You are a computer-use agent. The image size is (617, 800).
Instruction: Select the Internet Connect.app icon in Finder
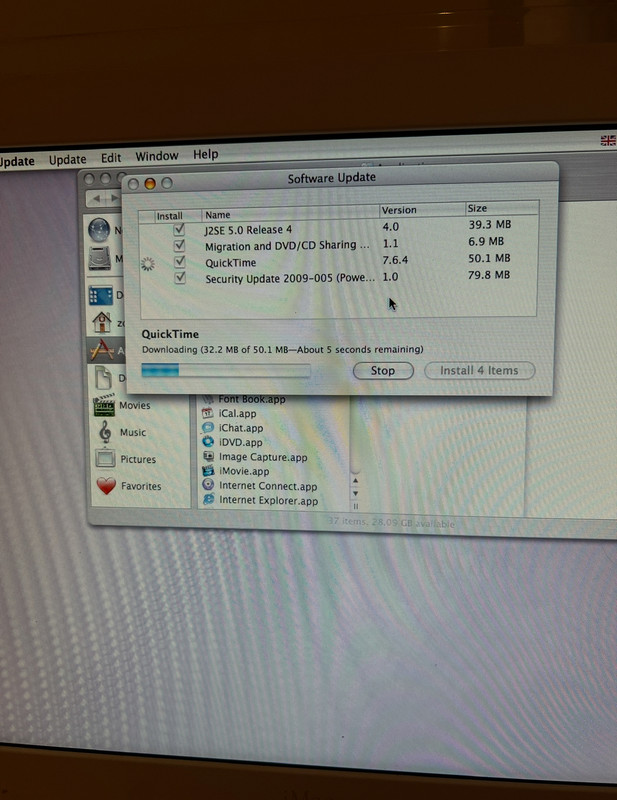point(208,485)
